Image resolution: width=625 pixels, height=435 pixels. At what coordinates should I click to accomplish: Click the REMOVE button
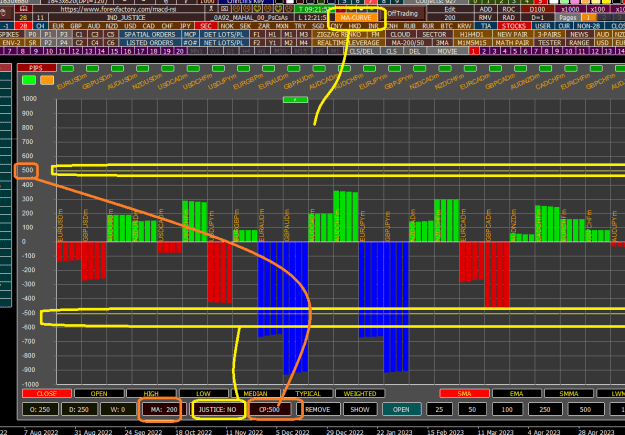[x=318, y=409]
